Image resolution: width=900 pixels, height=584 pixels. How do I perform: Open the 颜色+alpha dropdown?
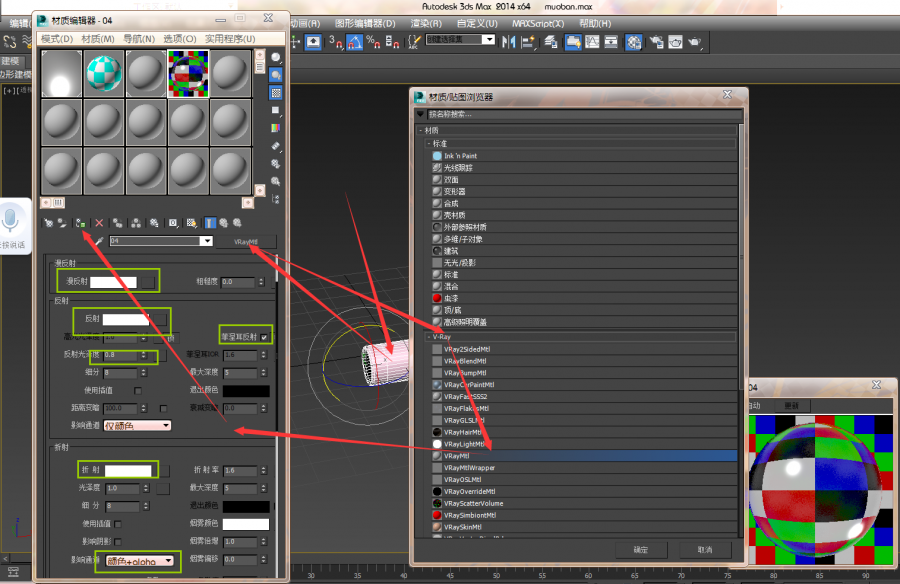click(141, 561)
